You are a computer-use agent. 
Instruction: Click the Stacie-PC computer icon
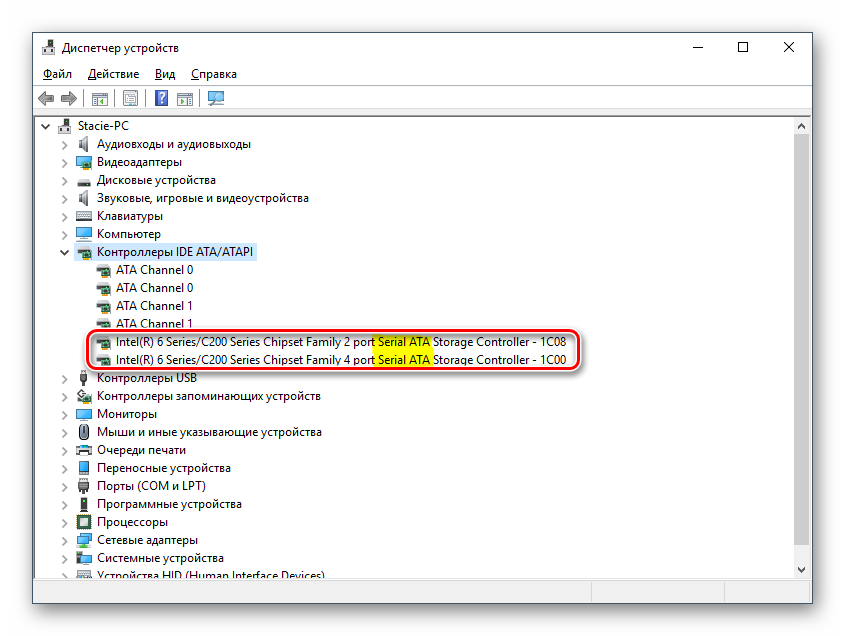65,126
